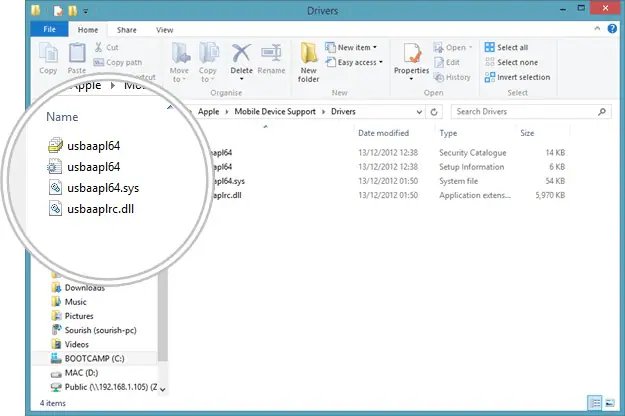Click magnified usbaapl64.sys file icon
The width and height of the screenshot is (625, 416).
pos(55,187)
